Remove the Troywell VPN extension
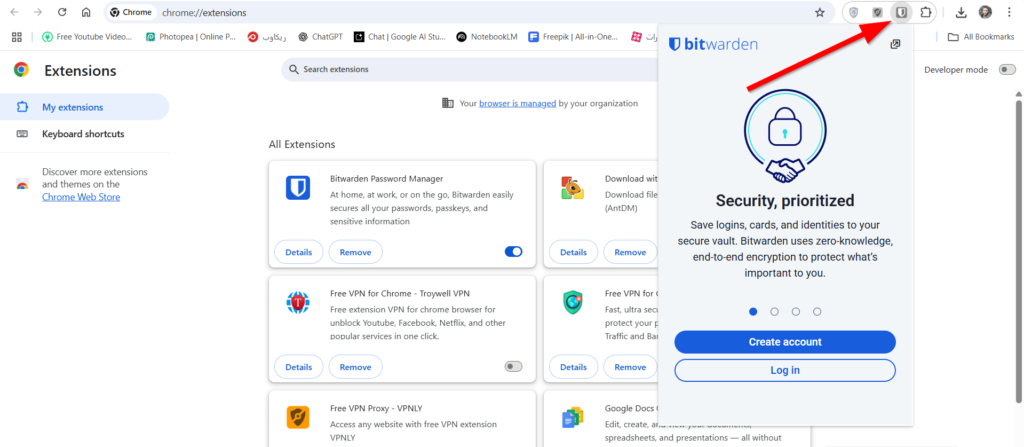Screen dimensions: 1024x447 (x=355, y=367)
